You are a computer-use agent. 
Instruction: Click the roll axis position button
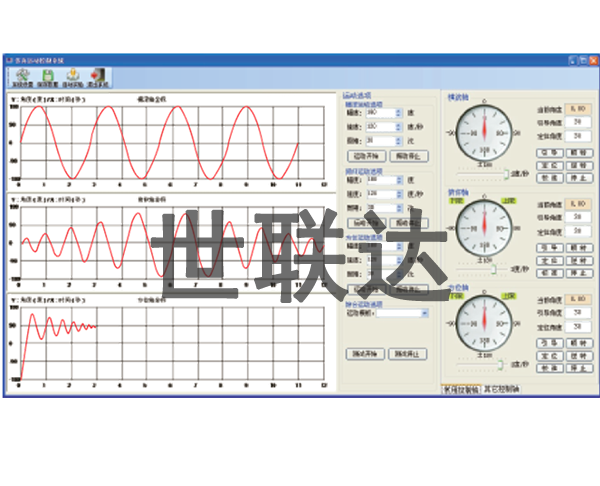[549, 166]
